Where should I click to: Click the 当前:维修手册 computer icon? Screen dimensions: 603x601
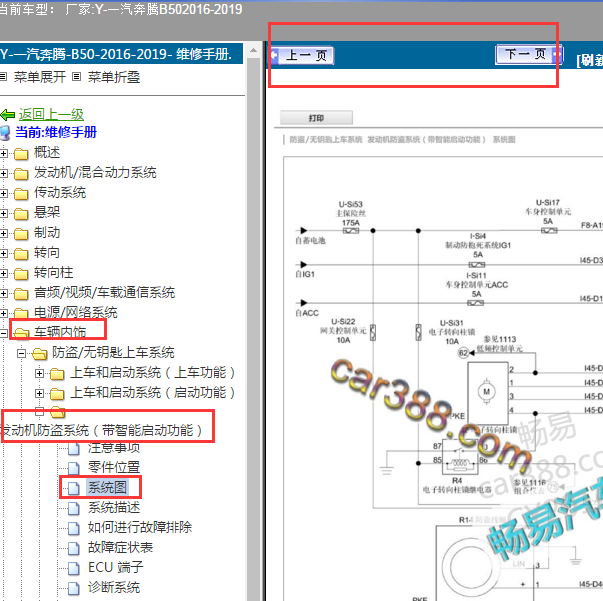6,133
